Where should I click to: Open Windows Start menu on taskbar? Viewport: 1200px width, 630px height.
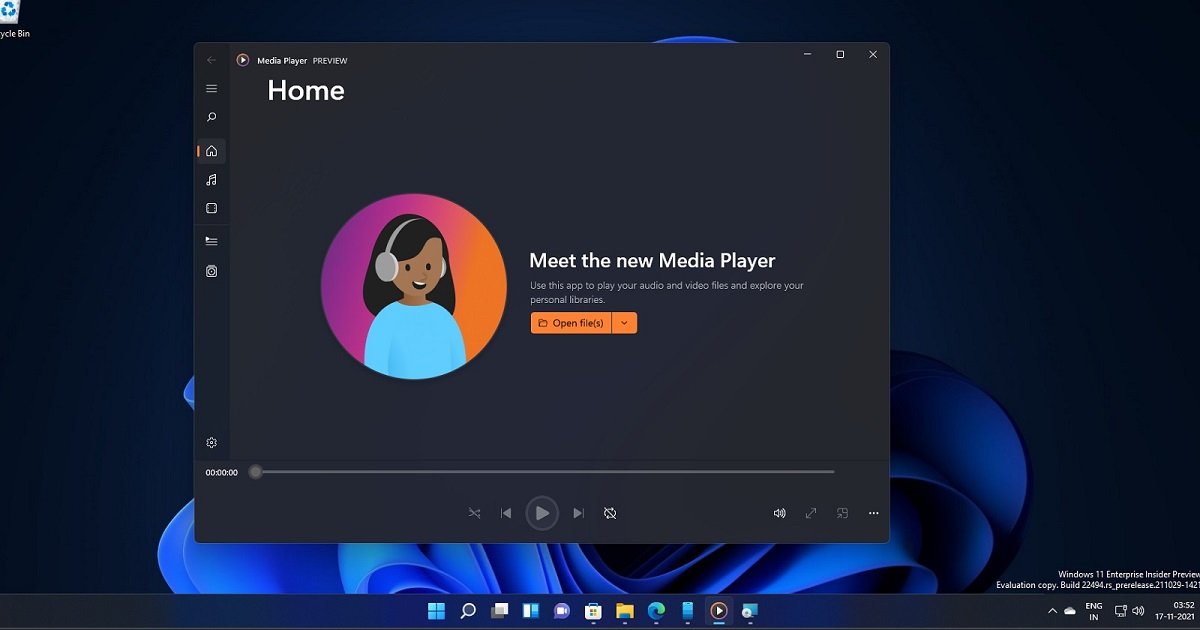pyautogui.click(x=437, y=611)
